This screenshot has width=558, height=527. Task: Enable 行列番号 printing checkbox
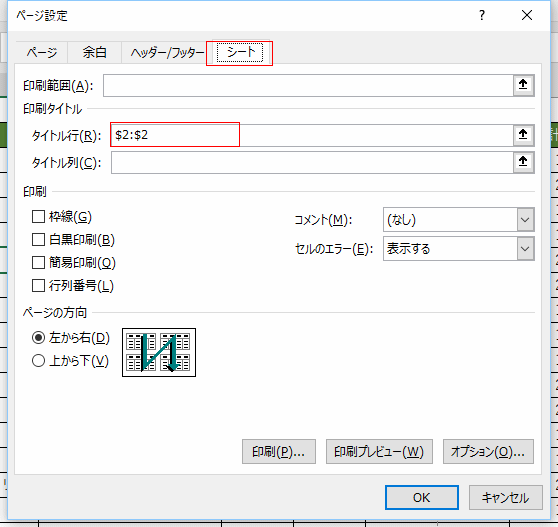click(x=38, y=286)
